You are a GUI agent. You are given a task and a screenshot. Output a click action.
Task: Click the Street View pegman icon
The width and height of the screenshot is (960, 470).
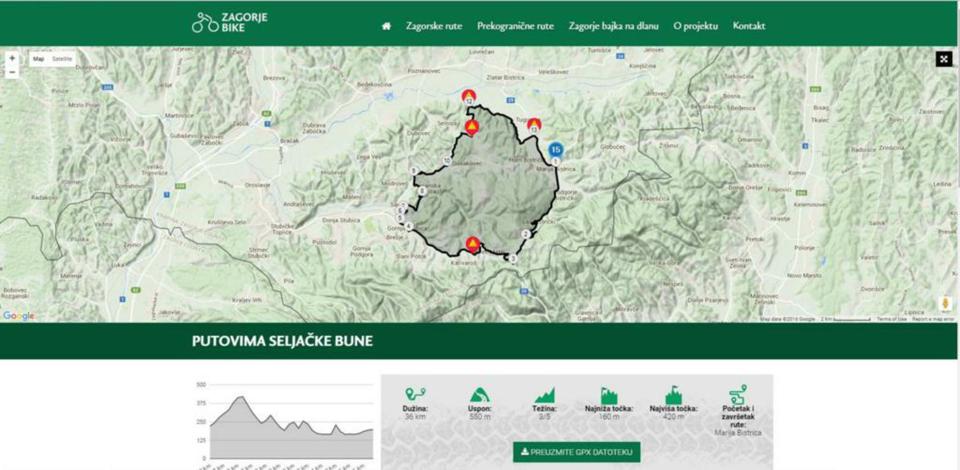944,303
